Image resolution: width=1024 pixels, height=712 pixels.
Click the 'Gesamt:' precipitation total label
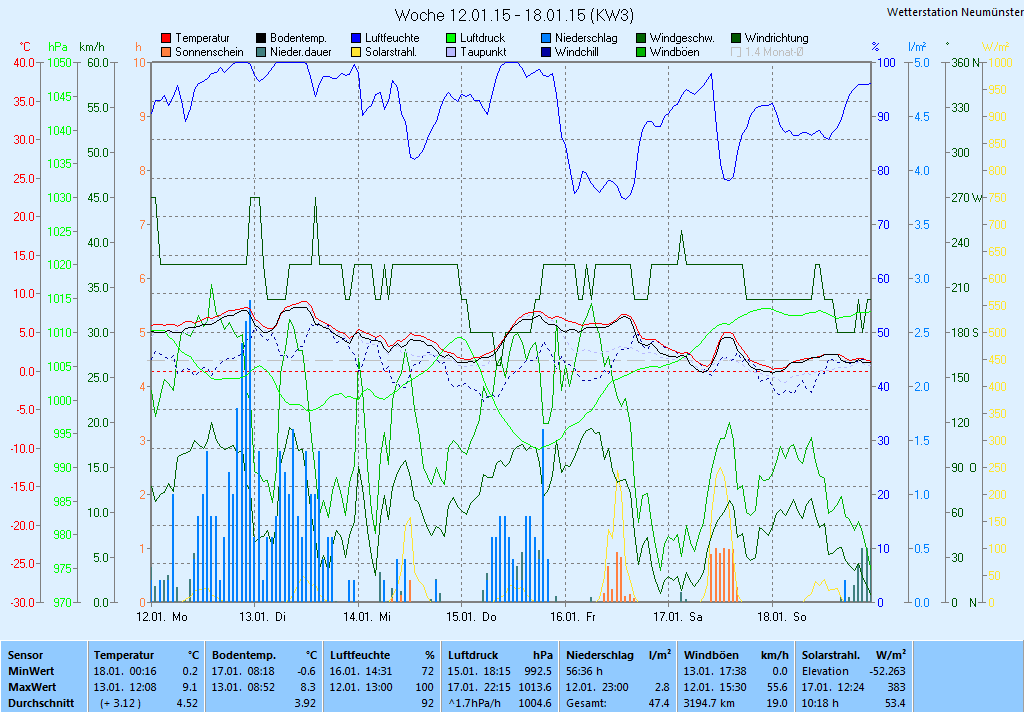586,704
